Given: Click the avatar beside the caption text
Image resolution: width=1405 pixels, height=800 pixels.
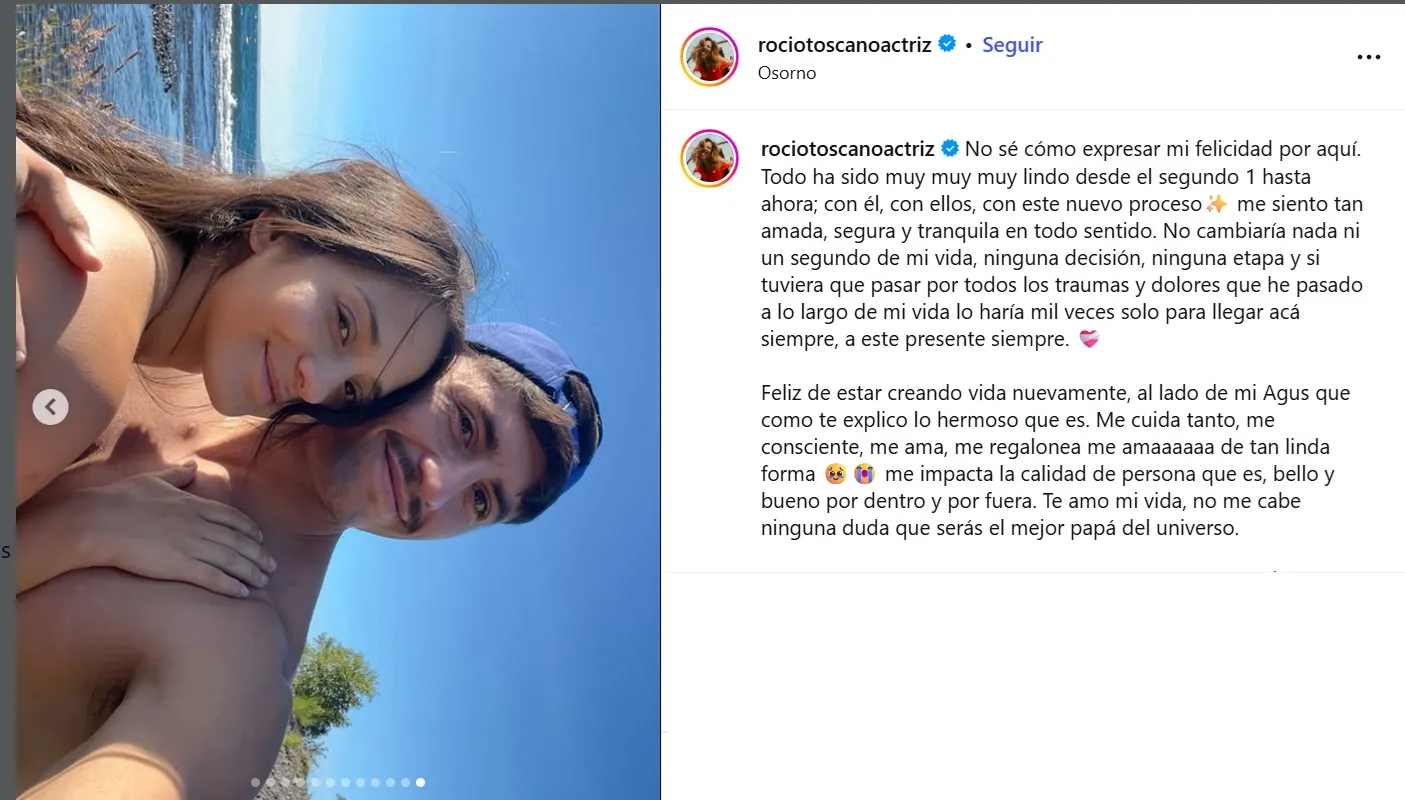Looking at the screenshot, I should [x=709, y=159].
